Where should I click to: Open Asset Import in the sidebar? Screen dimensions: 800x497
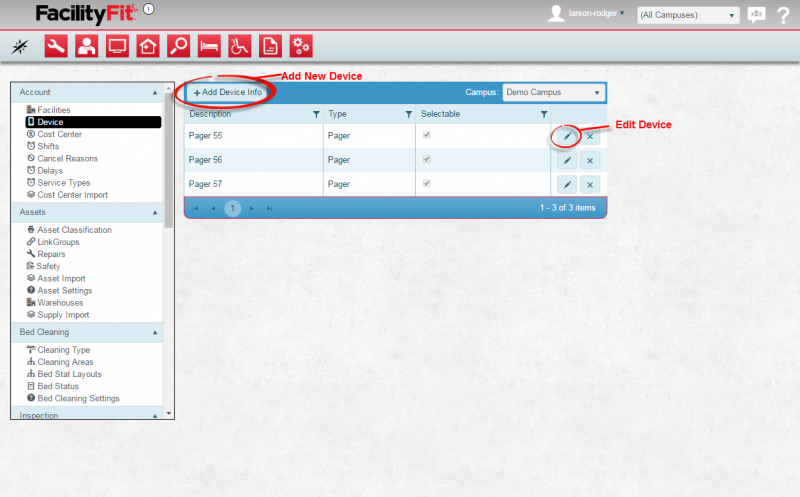pos(56,279)
